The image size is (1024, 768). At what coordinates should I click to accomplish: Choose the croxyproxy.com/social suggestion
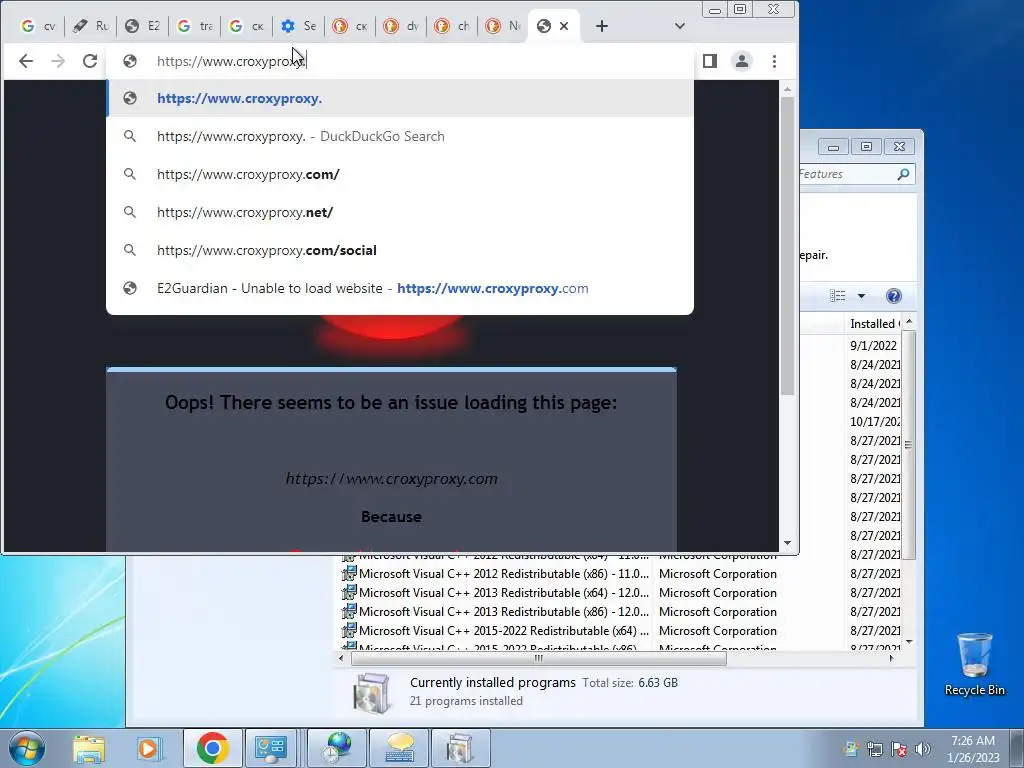pos(400,250)
